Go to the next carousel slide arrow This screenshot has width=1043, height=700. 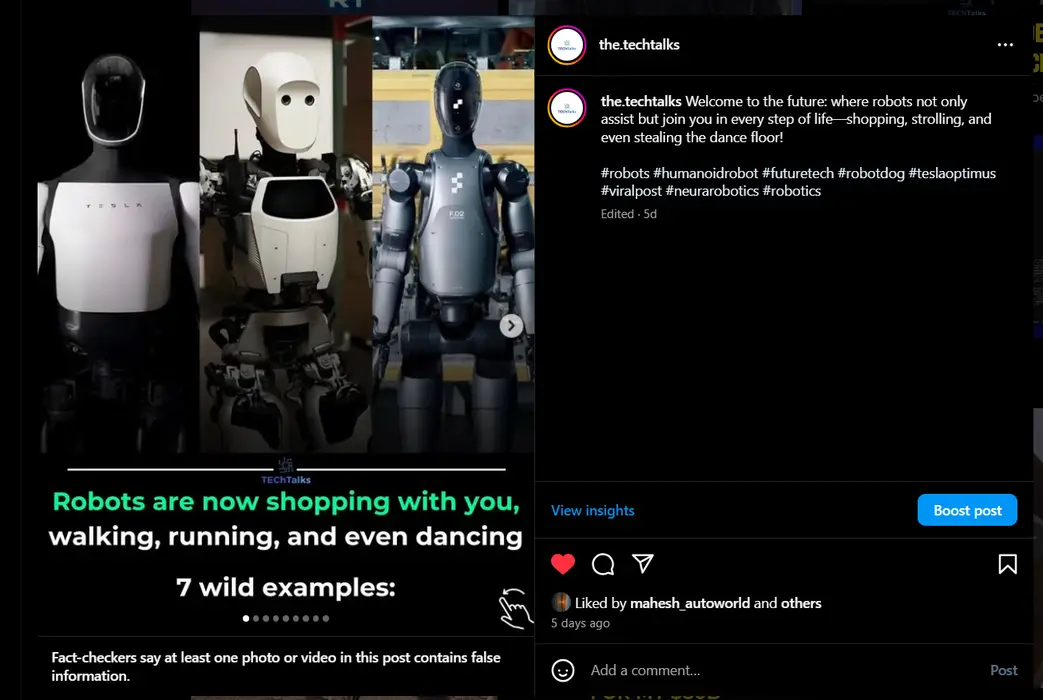[511, 325]
